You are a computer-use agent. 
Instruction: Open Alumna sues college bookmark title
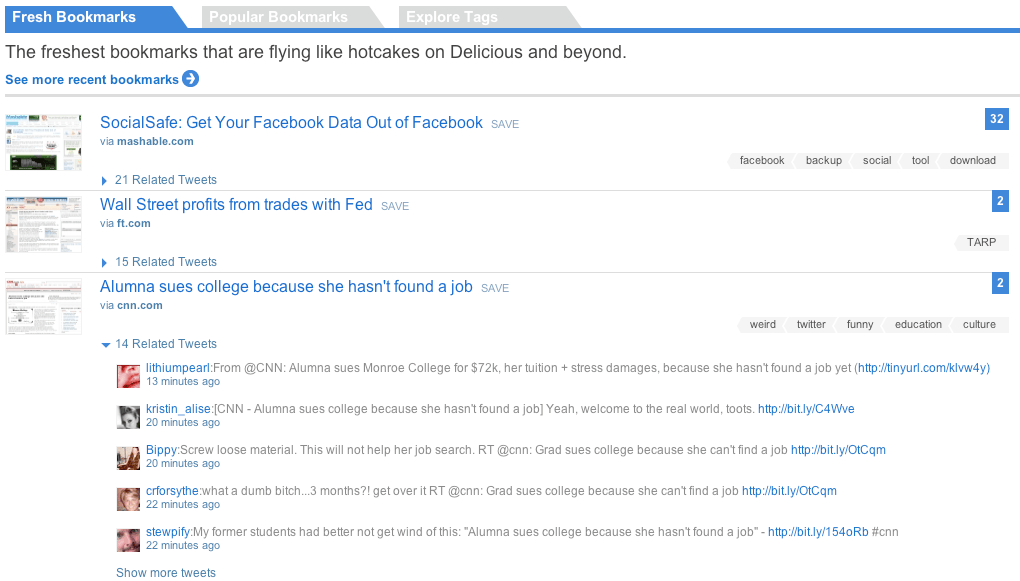tap(286, 286)
